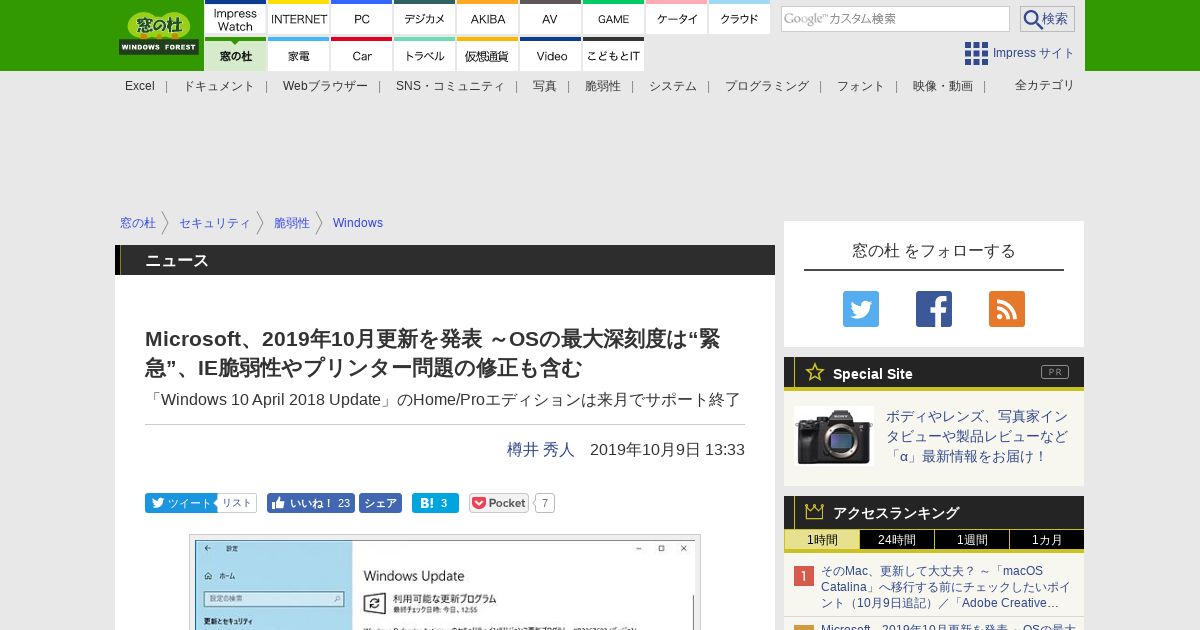Viewport: 1200px width, 630px height.
Task: Select the システム category
Action: tap(673, 86)
